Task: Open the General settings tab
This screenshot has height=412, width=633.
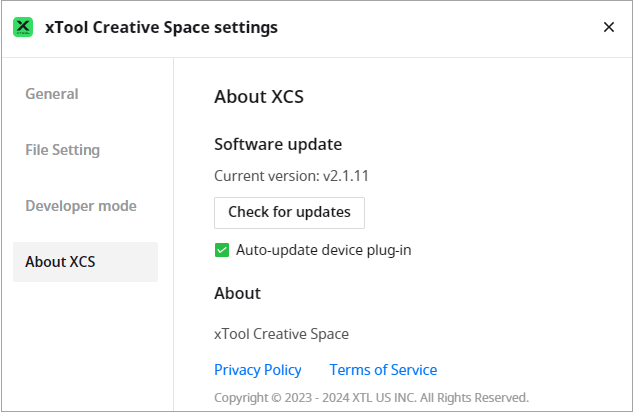Action: pos(52,94)
